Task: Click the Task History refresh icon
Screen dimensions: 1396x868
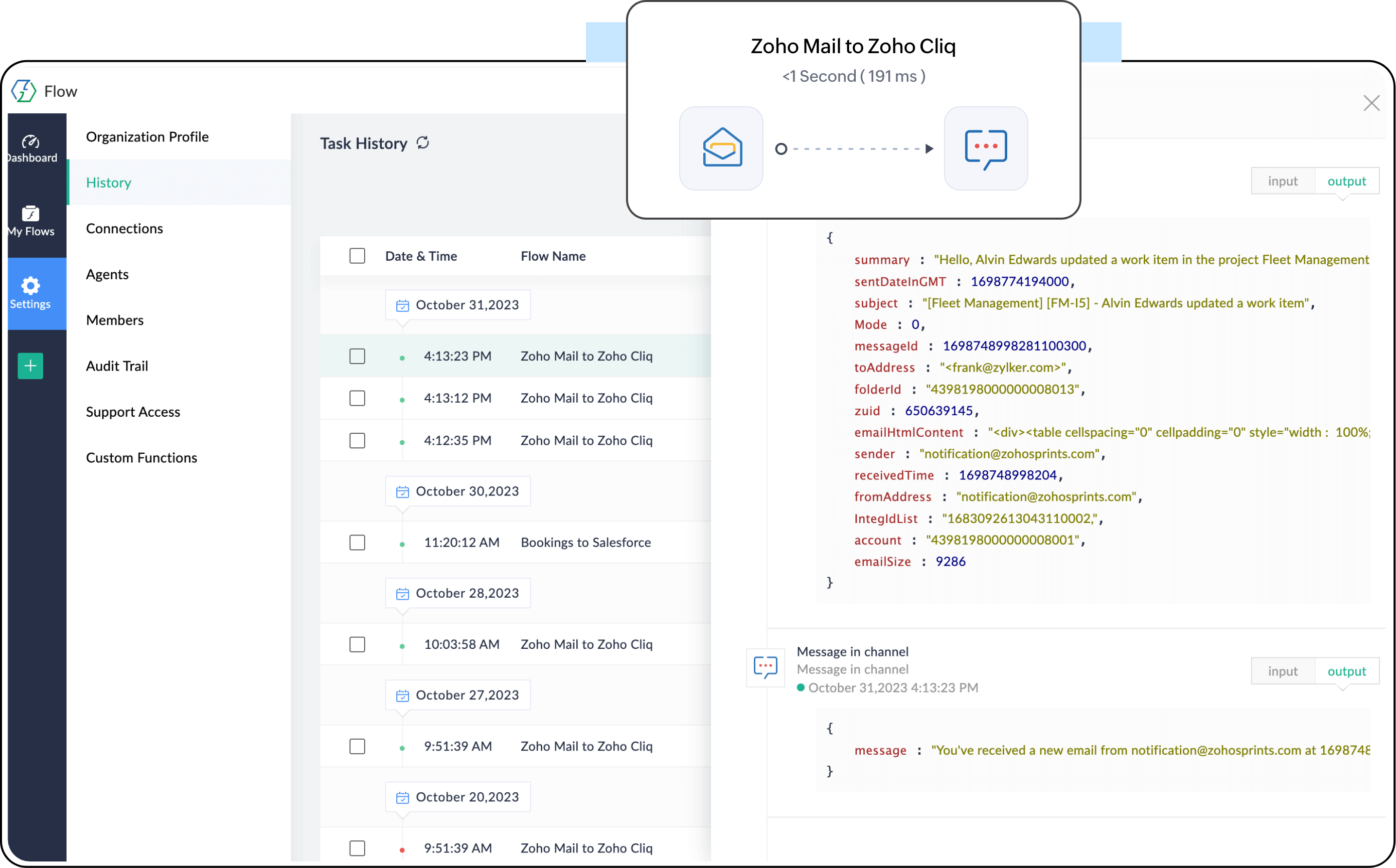Action: (423, 142)
